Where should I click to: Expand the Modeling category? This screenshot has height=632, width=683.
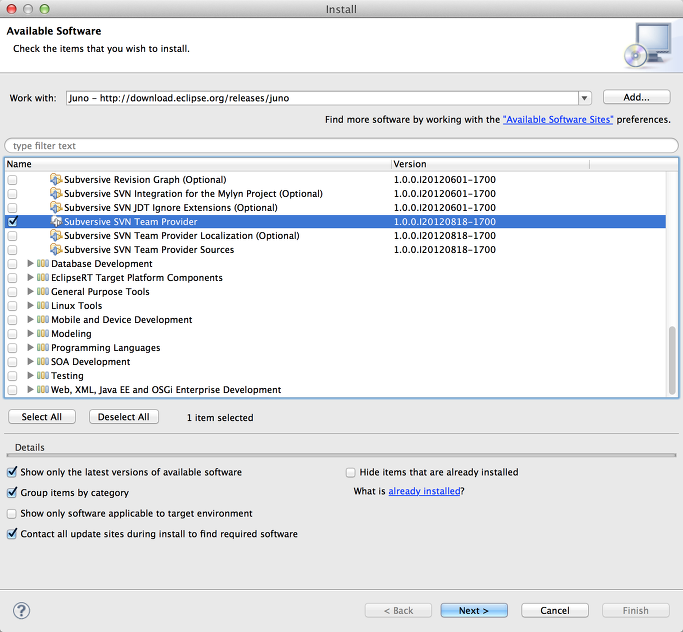point(30,333)
